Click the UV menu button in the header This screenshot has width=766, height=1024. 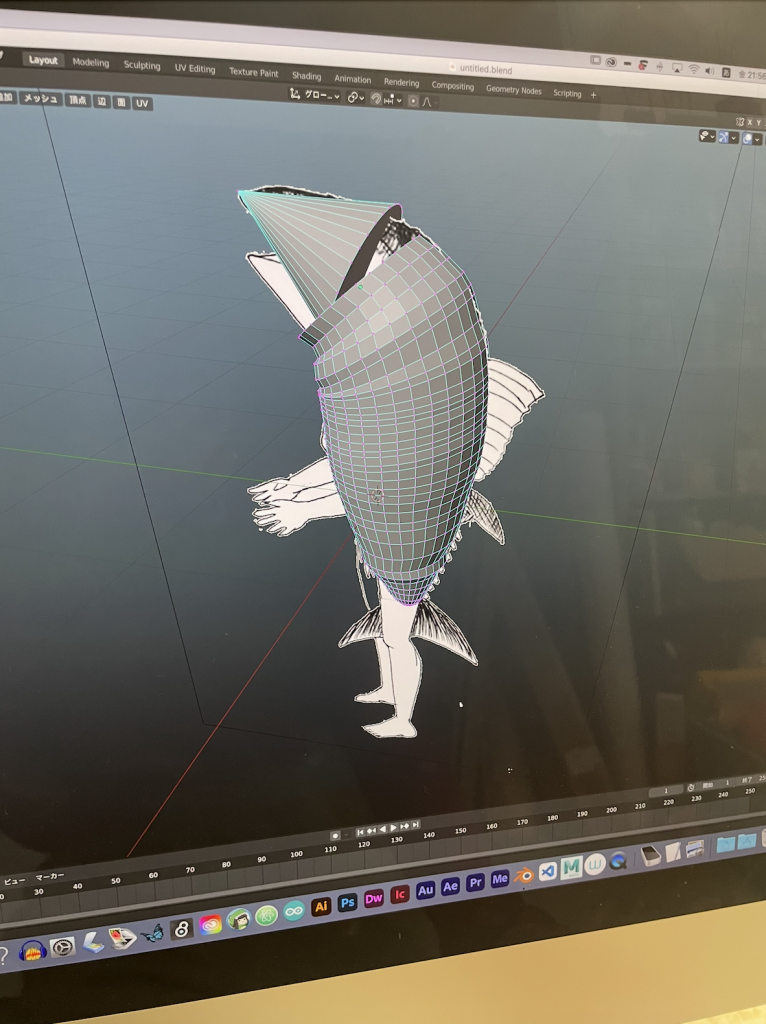point(142,103)
